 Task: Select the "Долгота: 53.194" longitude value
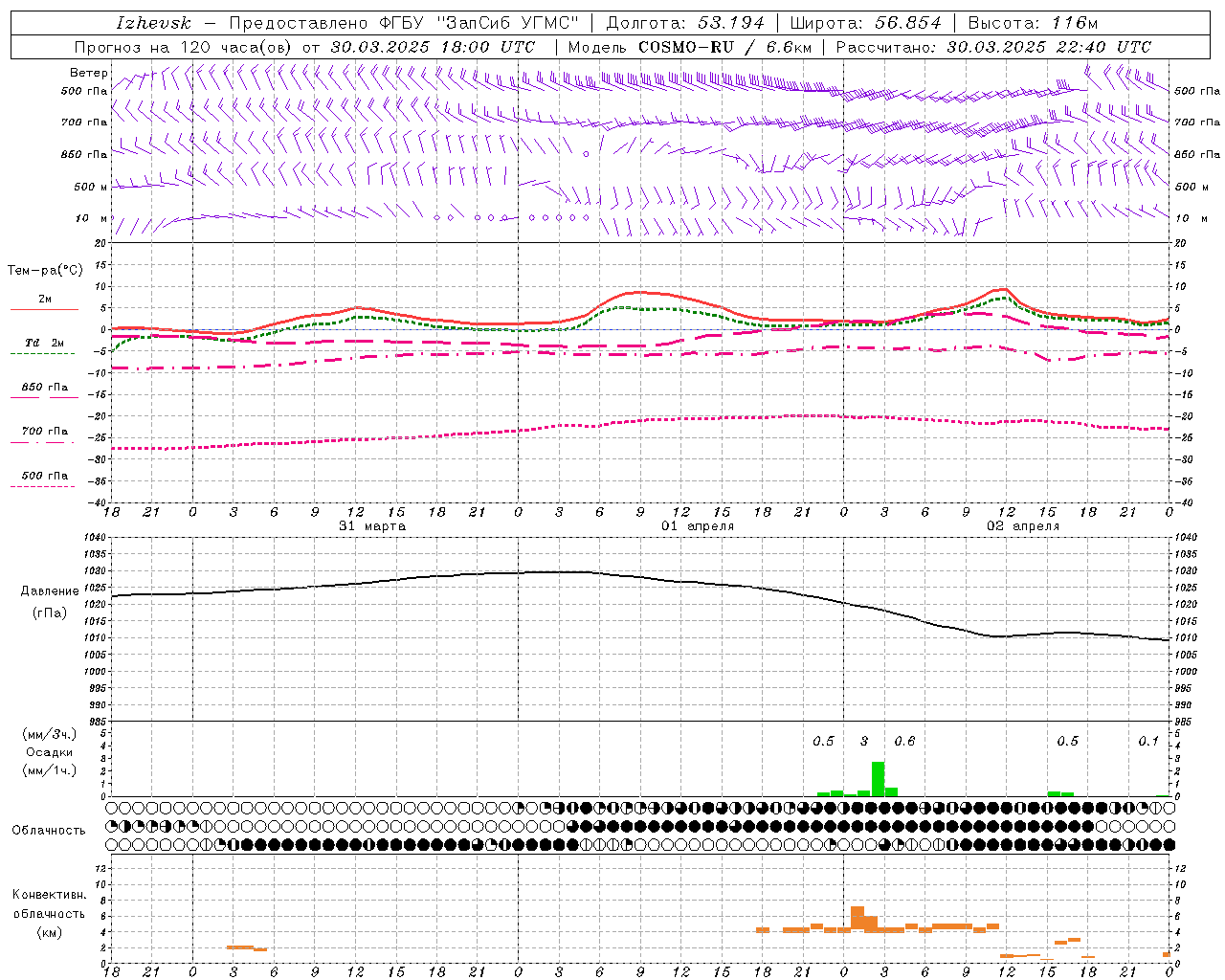pos(685,23)
